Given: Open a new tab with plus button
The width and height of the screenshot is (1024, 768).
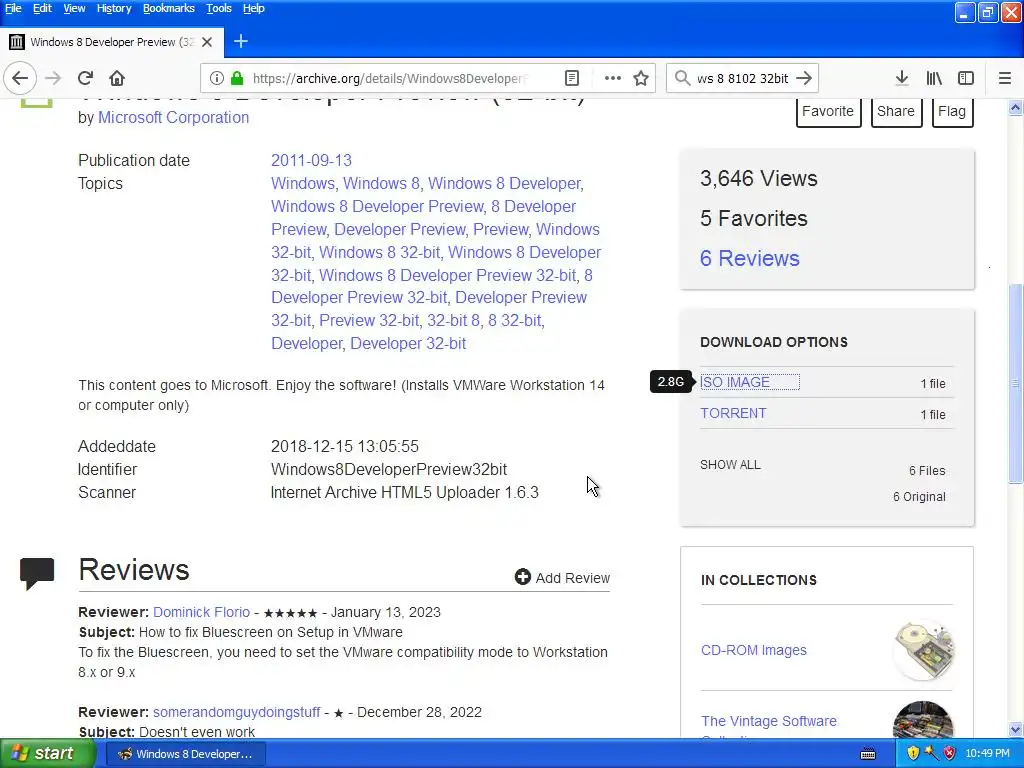Looking at the screenshot, I should (x=240, y=42).
